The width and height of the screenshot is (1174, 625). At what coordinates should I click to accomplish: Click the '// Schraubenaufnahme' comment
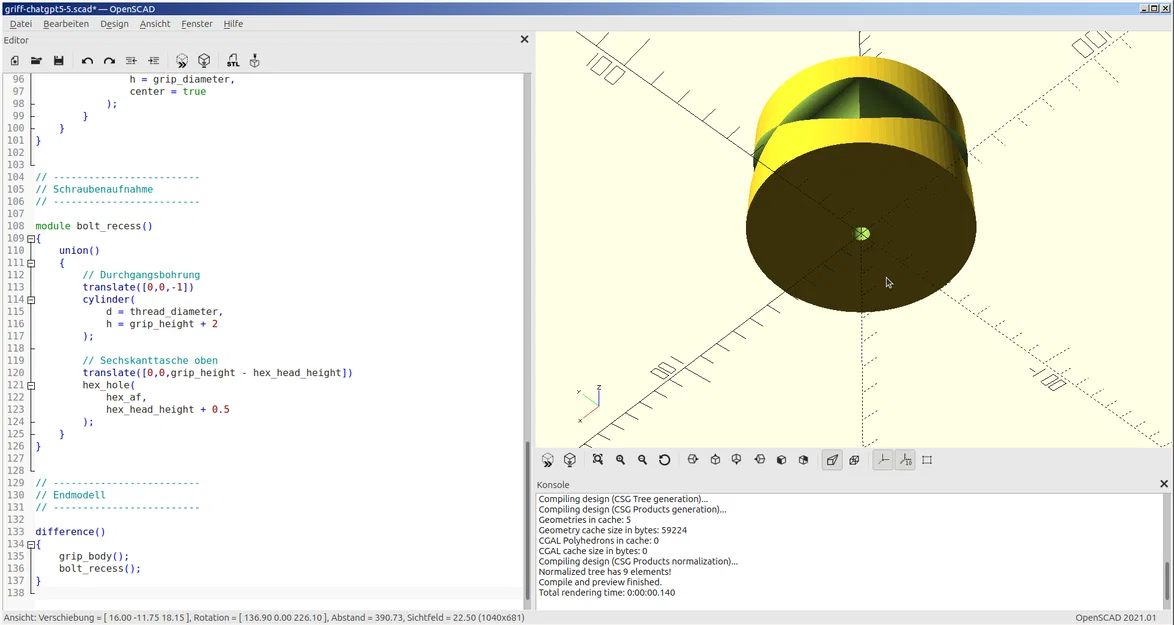click(94, 189)
